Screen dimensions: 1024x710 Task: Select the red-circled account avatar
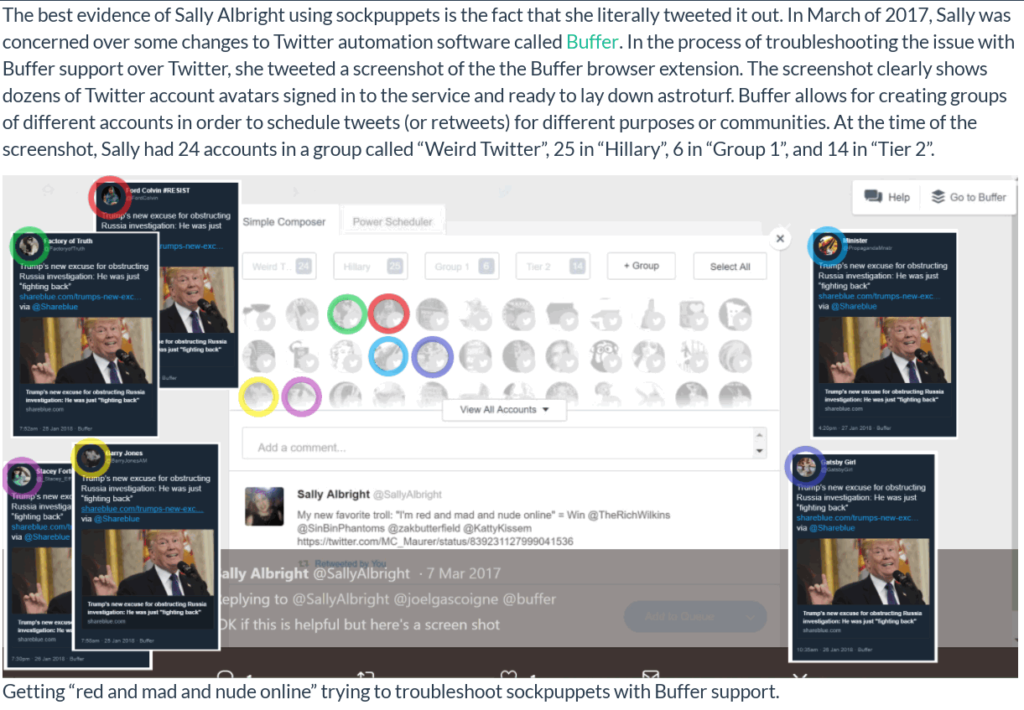click(x=389, y=314)
